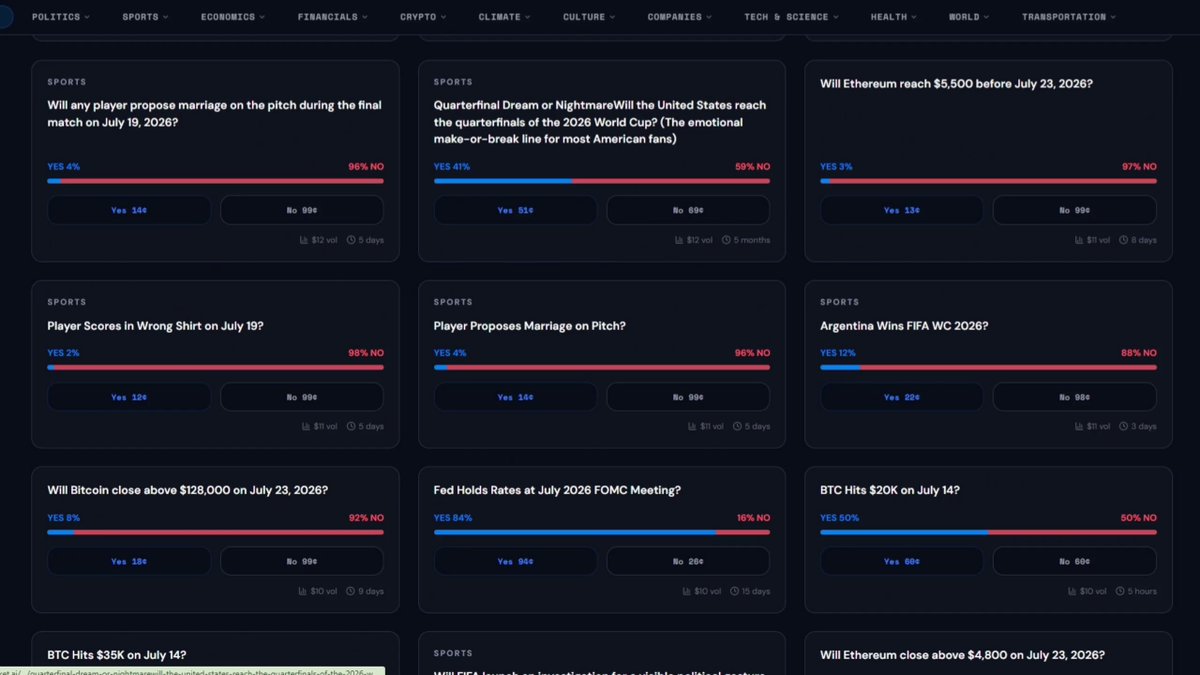Expand the Politics category dropdown

61,17
